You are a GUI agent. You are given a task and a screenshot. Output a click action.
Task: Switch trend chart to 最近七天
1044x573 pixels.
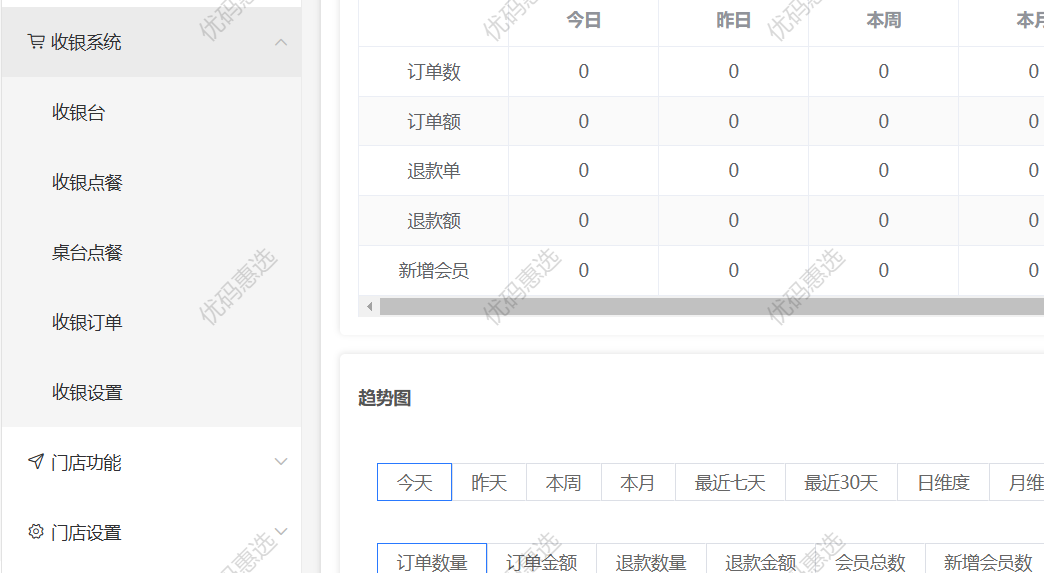[730, 483]
